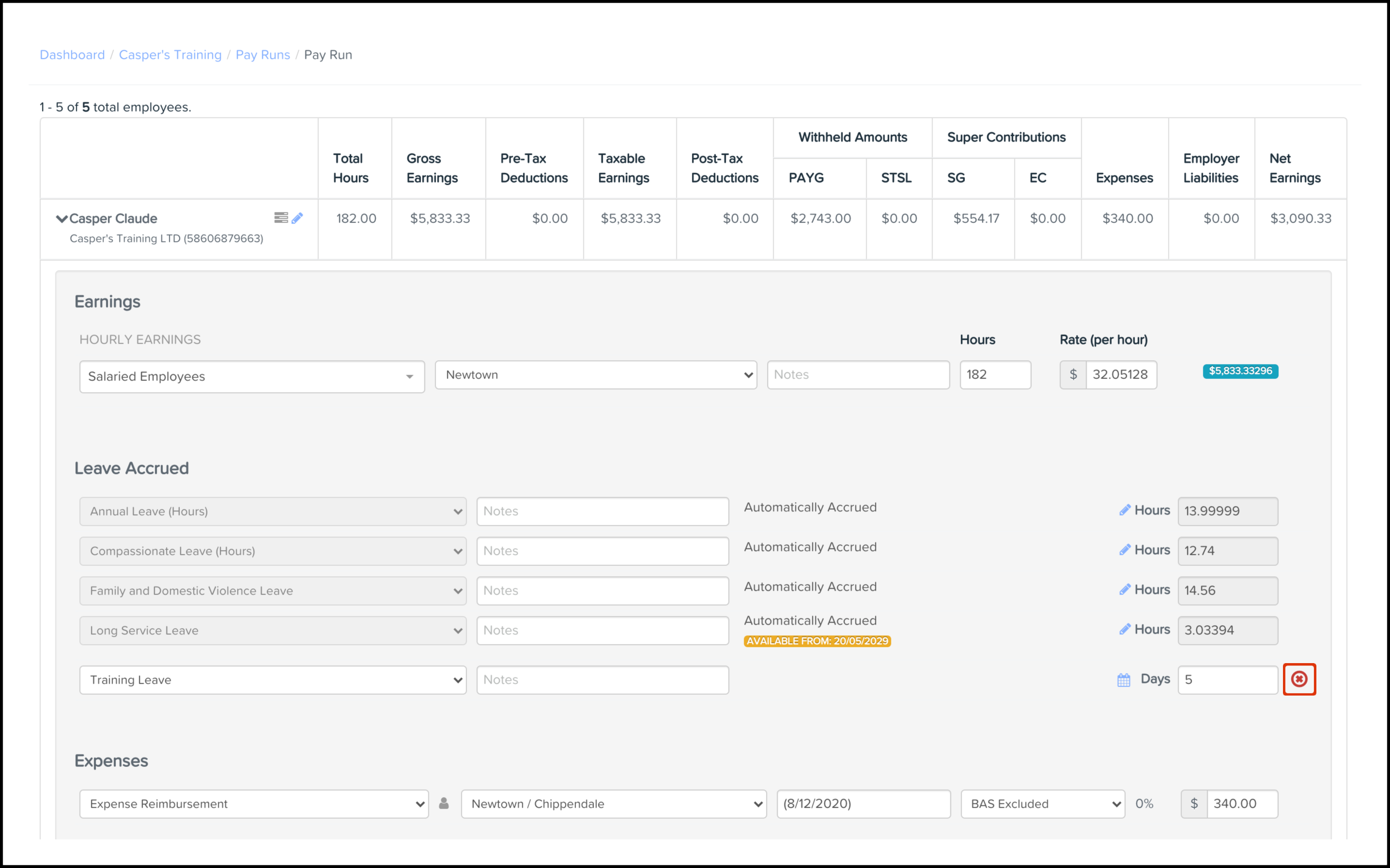Open the BAS Excluded tax code dropdown
The width and height of the screenshot is (1390, 868).
[1042, 804]
